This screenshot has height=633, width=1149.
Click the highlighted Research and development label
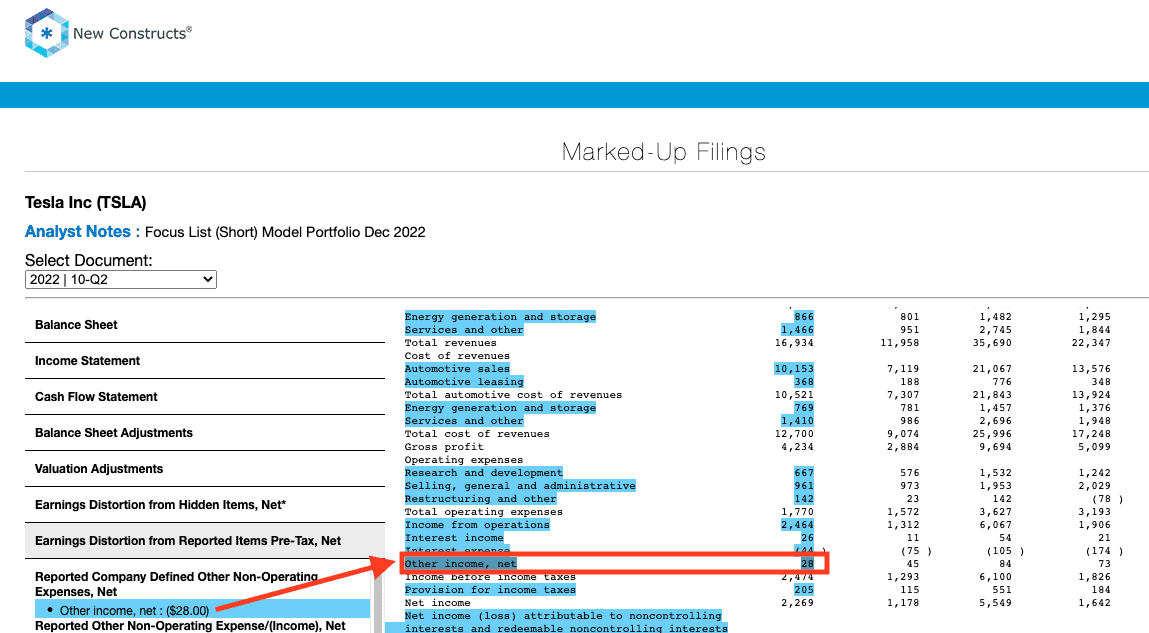point(484,473)
